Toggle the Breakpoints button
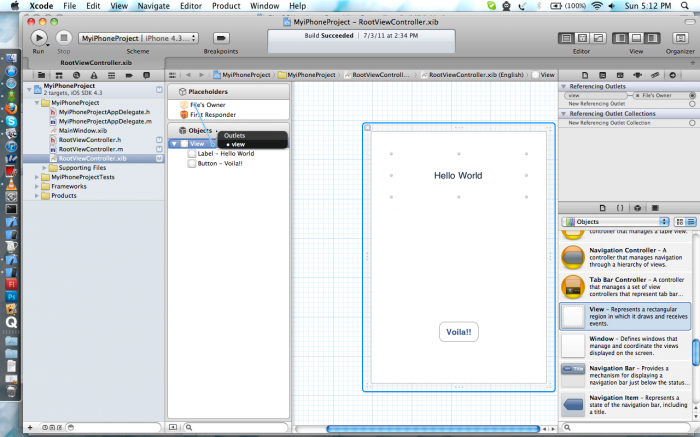The width and height of the screenshot is (700, 437). [x=221, y=38]
